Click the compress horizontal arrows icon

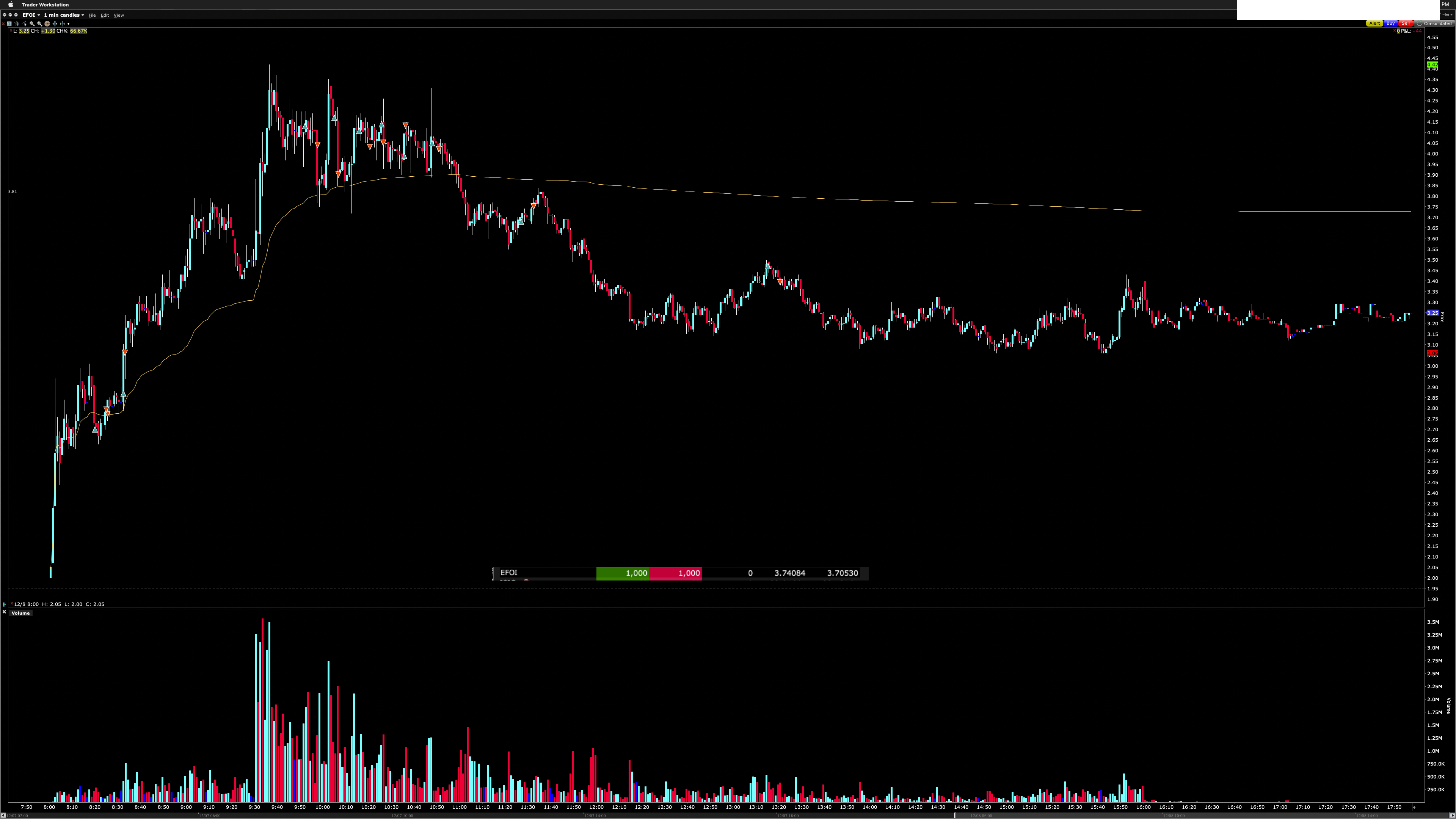[63, 24]
